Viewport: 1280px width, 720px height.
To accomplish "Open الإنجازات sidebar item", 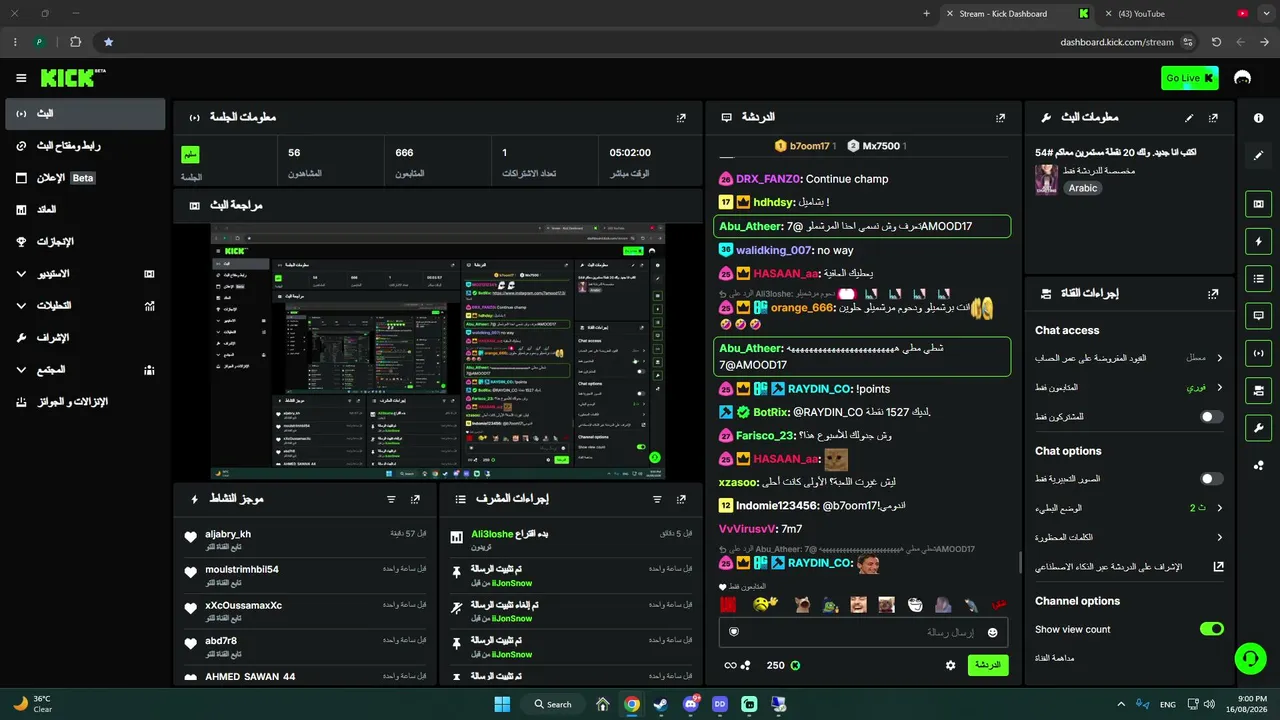I will tap(84, 242).
